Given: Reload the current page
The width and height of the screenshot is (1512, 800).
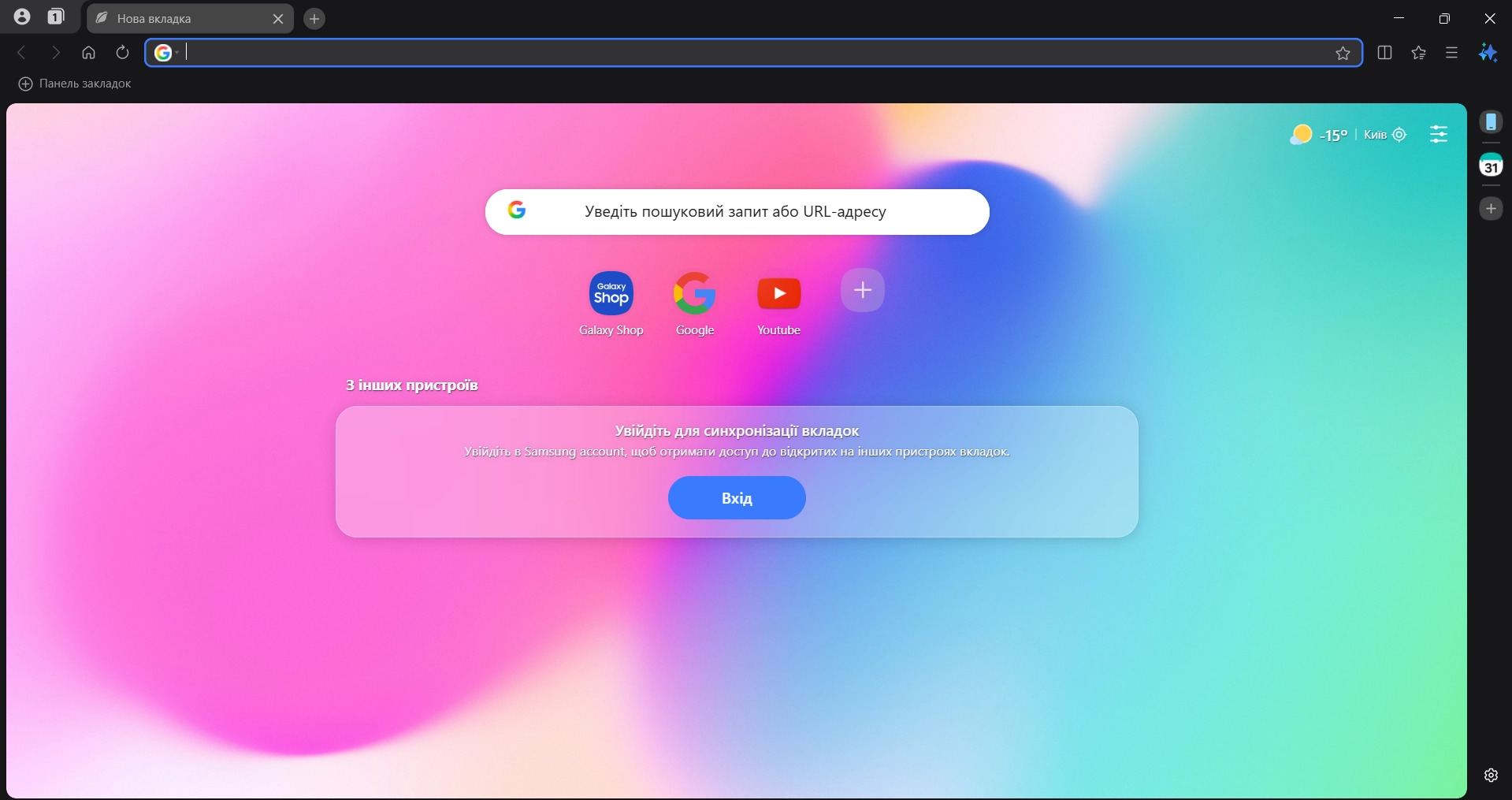Looking at the screenshot, I should pos(122,53).
